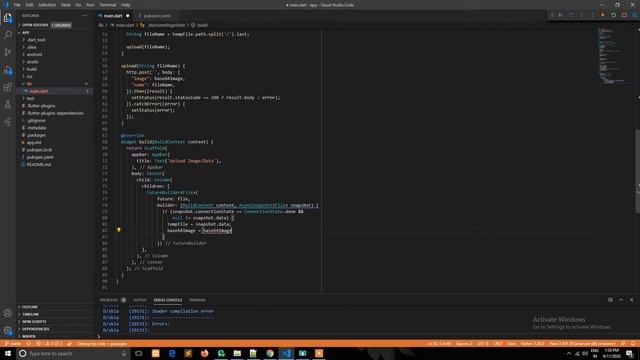
Task: Open Chrome from the taskbar
Action: tap(270, 353)
